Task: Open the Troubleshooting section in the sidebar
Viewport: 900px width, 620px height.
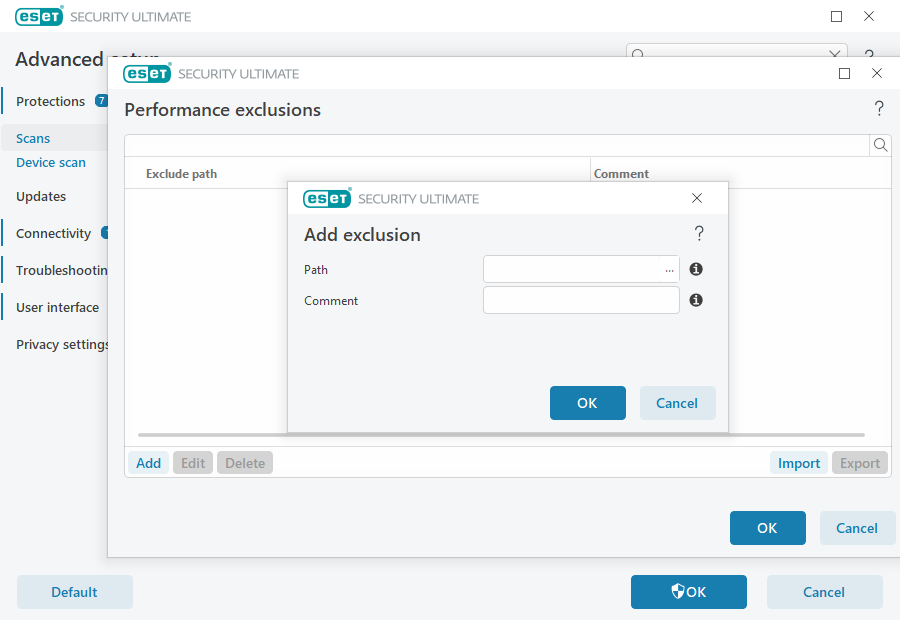Action: point(62,270)
